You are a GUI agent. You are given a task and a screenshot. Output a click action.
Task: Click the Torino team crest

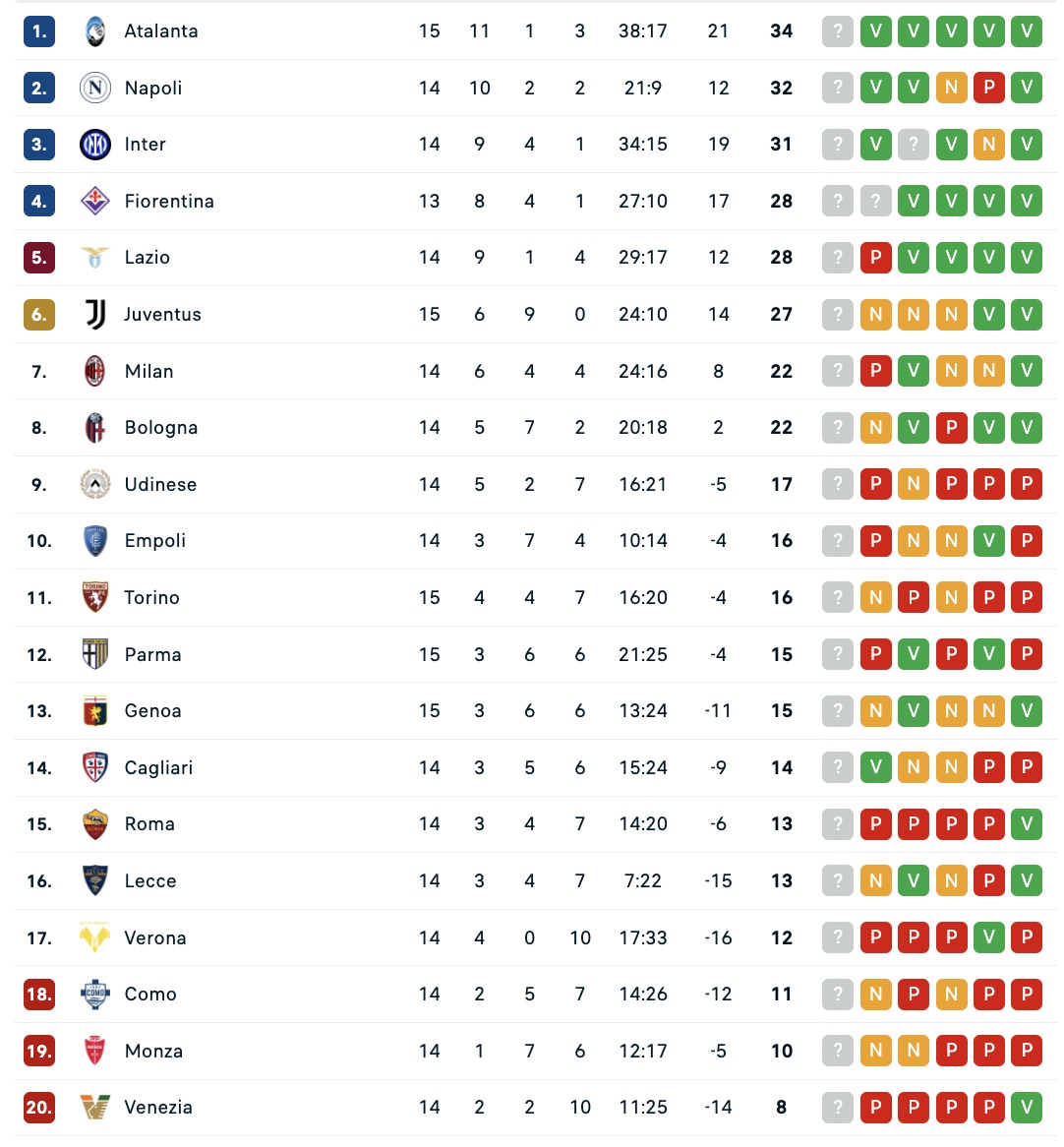point(95,597)
